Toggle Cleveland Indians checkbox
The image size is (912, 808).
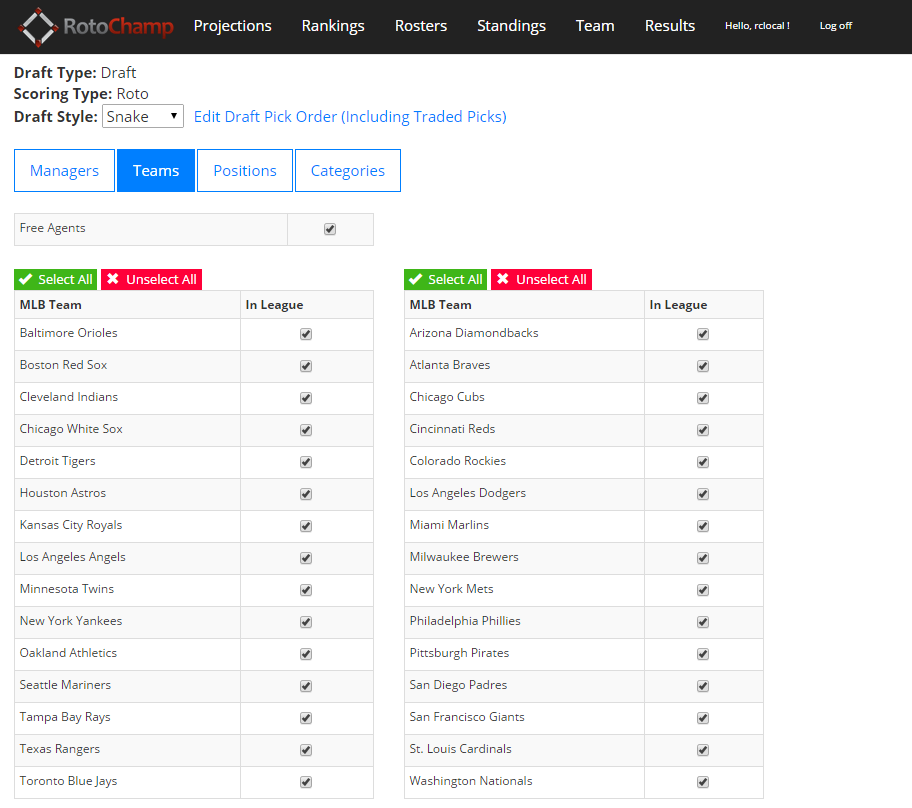306,398
